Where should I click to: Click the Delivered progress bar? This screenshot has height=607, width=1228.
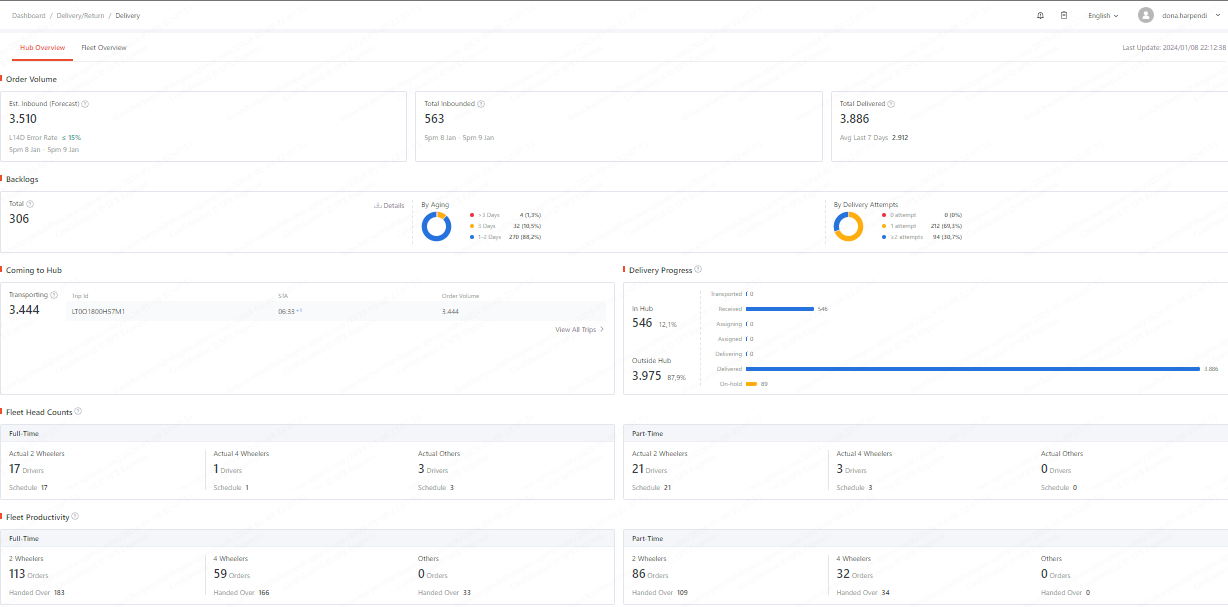point(972,369)
